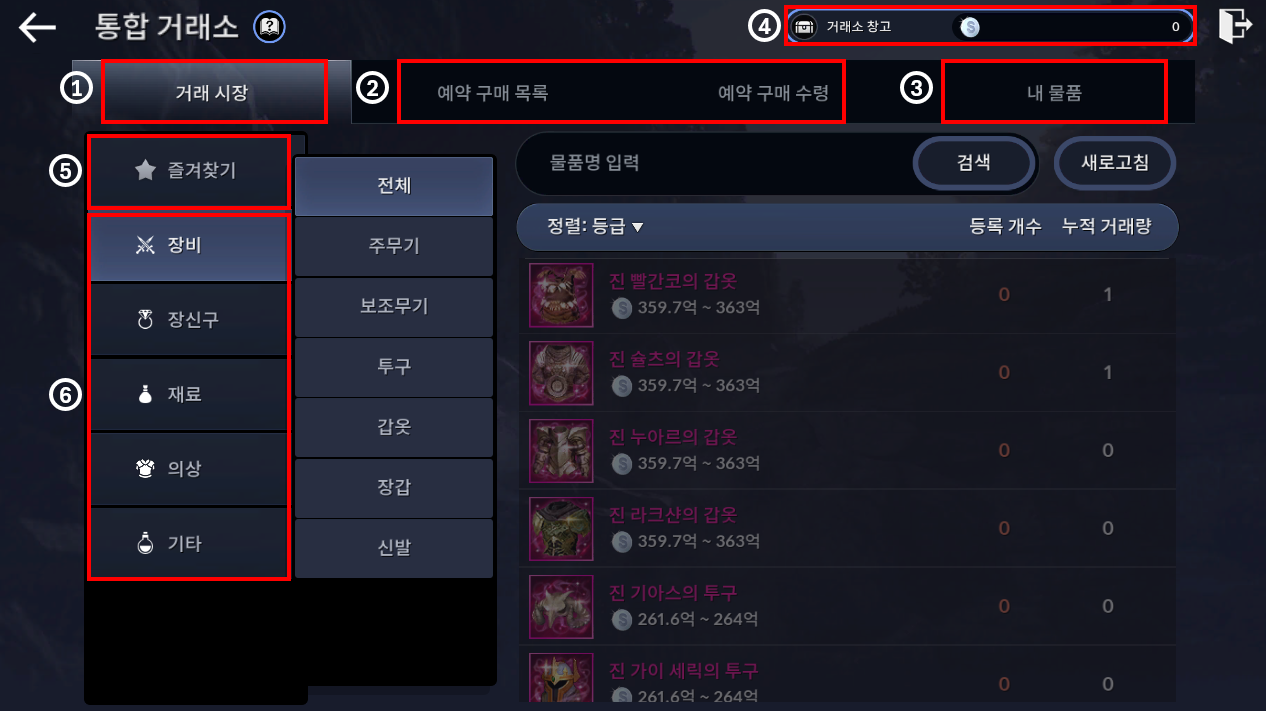This screenshot has width=1266, height=711.
Task: Choose the 재료 materials category
Action: point(190,394)
